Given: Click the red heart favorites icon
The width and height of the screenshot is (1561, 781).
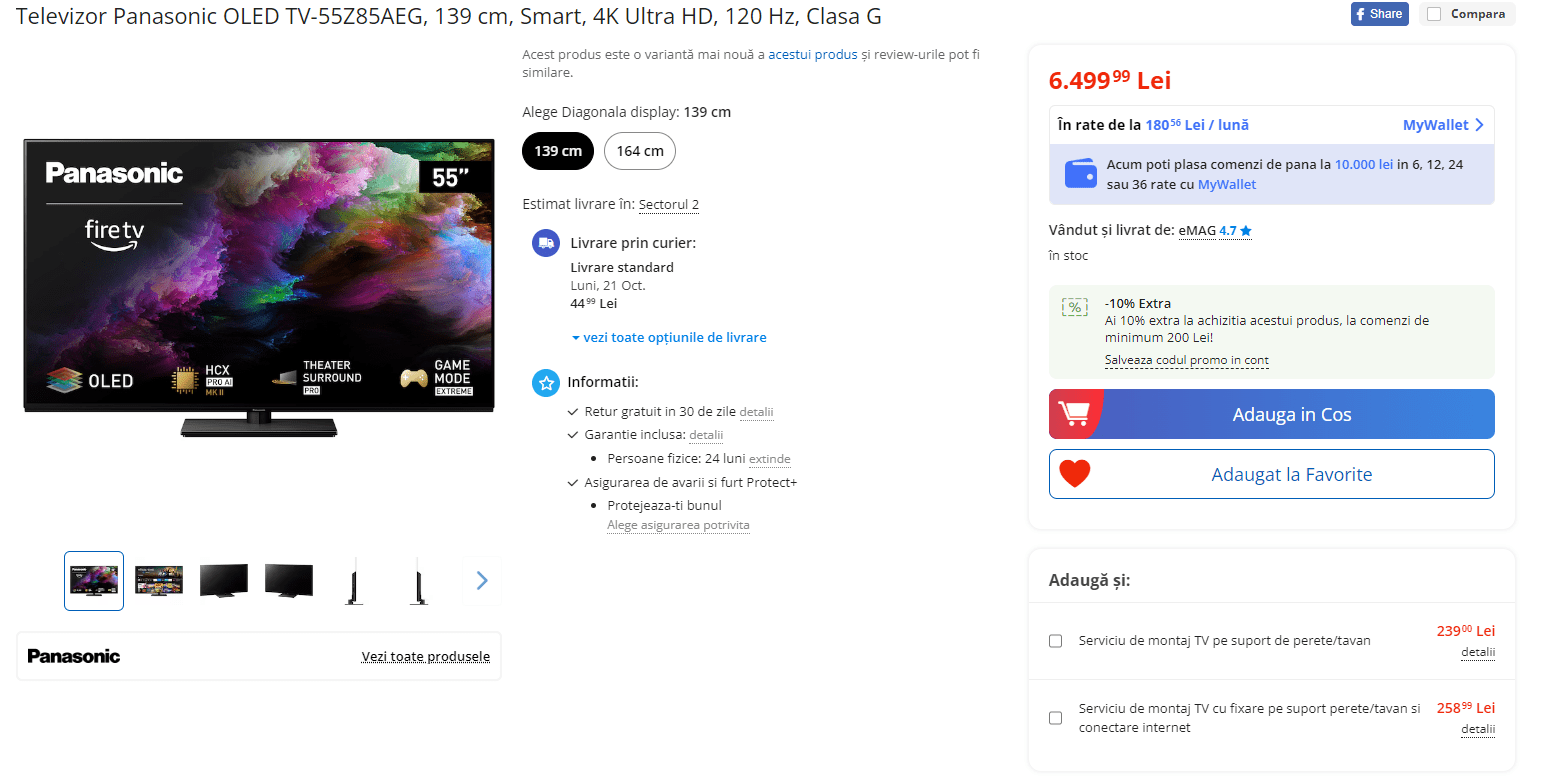Looking at the screenshot, I should [1075, 474].
